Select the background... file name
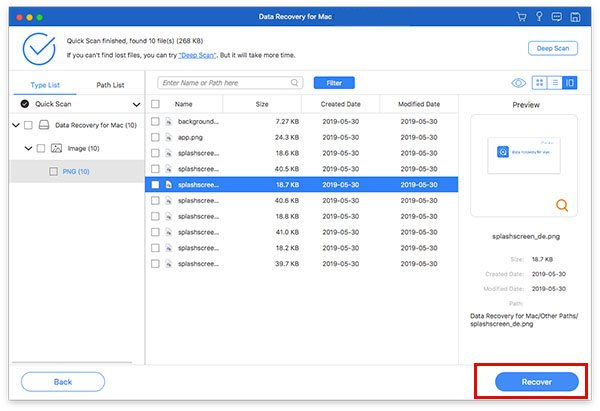 tap(198, 122)
